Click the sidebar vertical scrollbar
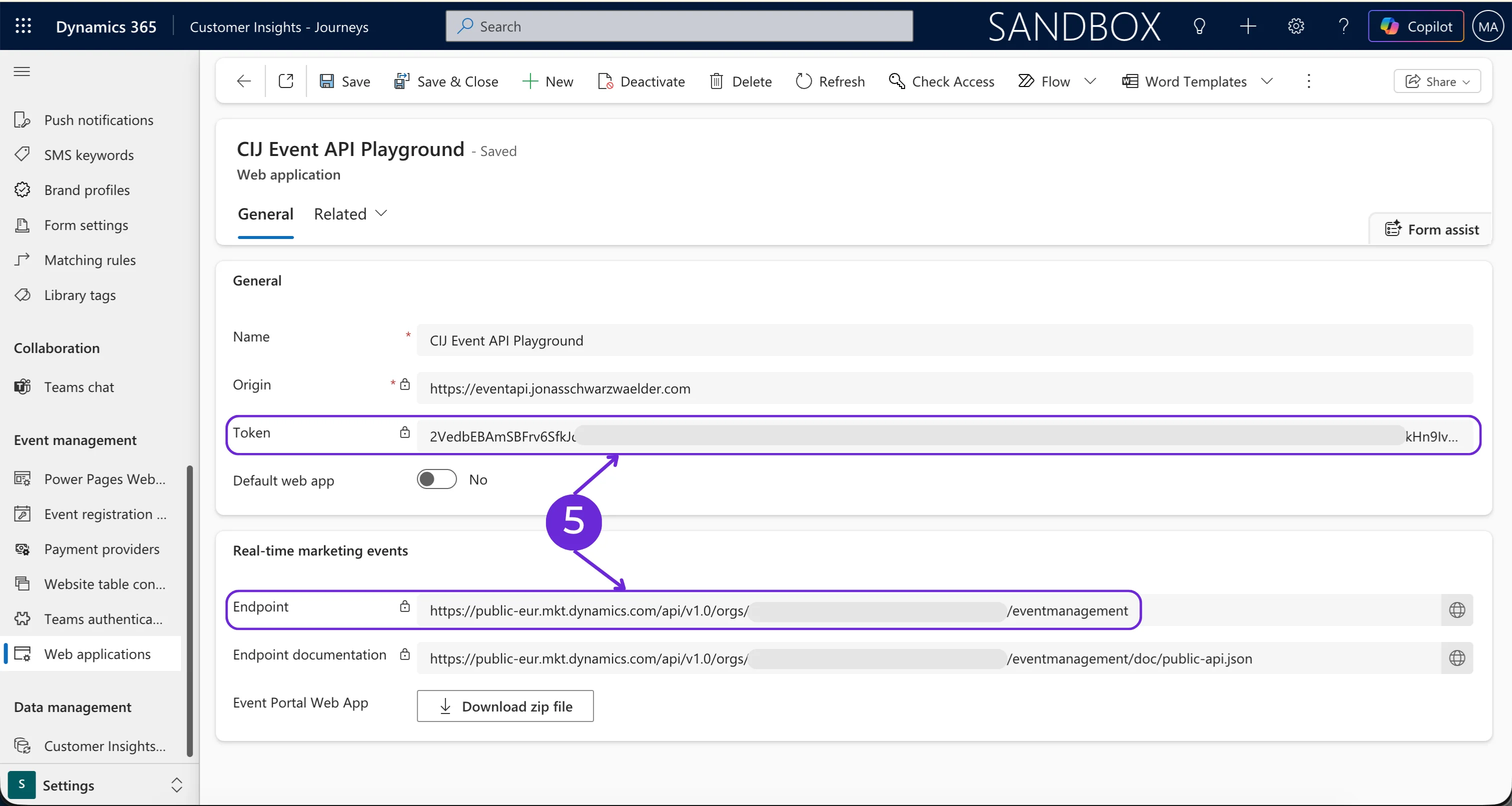Image resolution: width=1512 pixels, height=806 pixels. coord(189,610)
